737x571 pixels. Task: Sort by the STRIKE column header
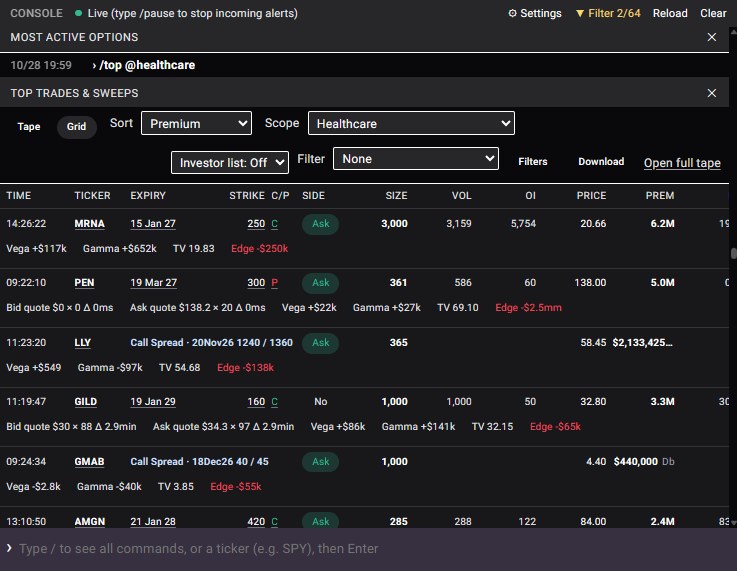tap(247, 196)
